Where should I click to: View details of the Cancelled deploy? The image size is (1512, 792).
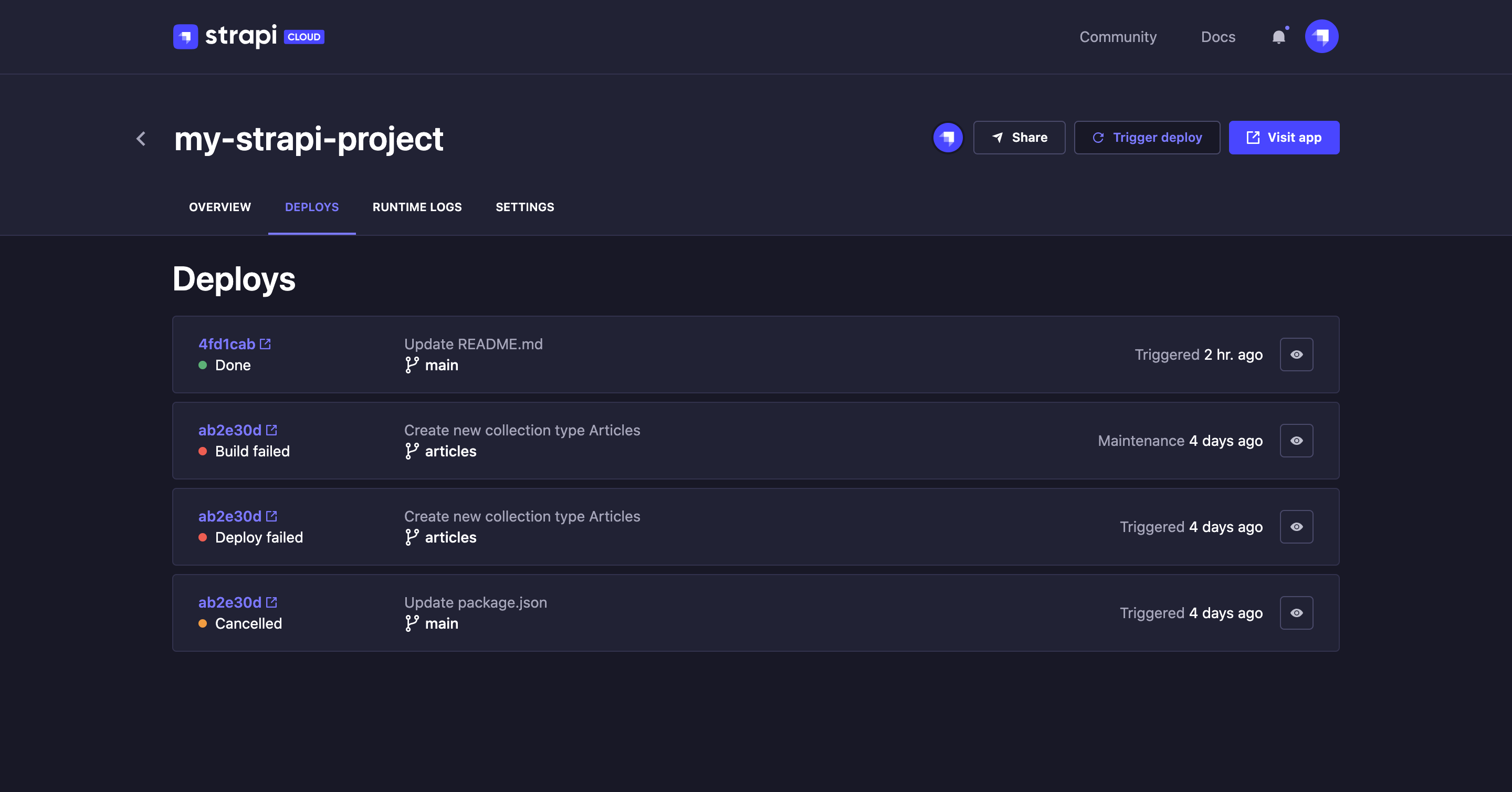pos(1297,612)
